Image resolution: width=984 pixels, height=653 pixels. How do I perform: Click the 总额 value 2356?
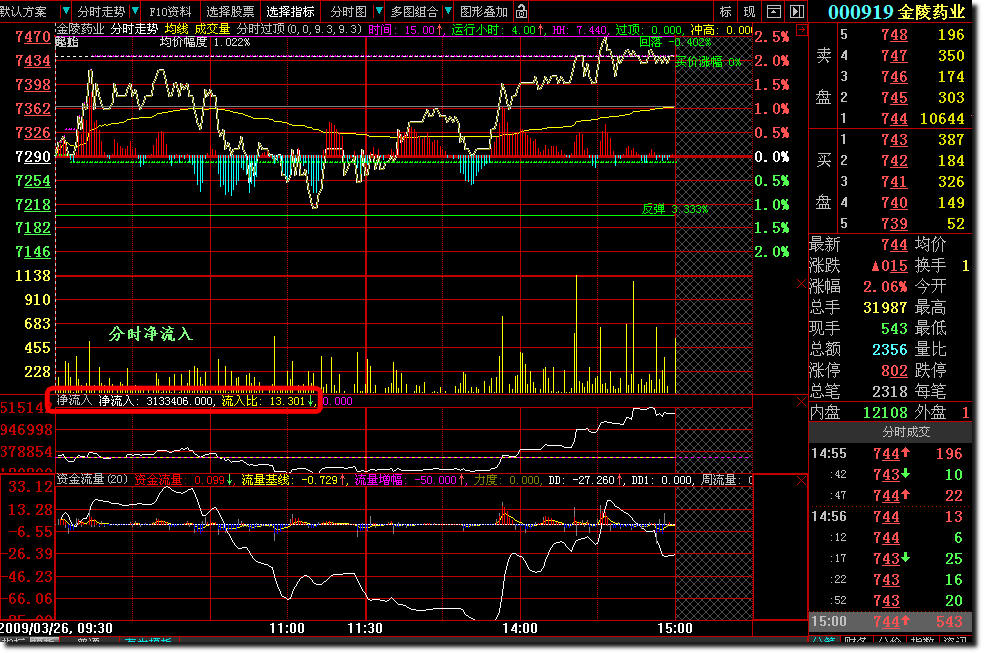point(890,349)
